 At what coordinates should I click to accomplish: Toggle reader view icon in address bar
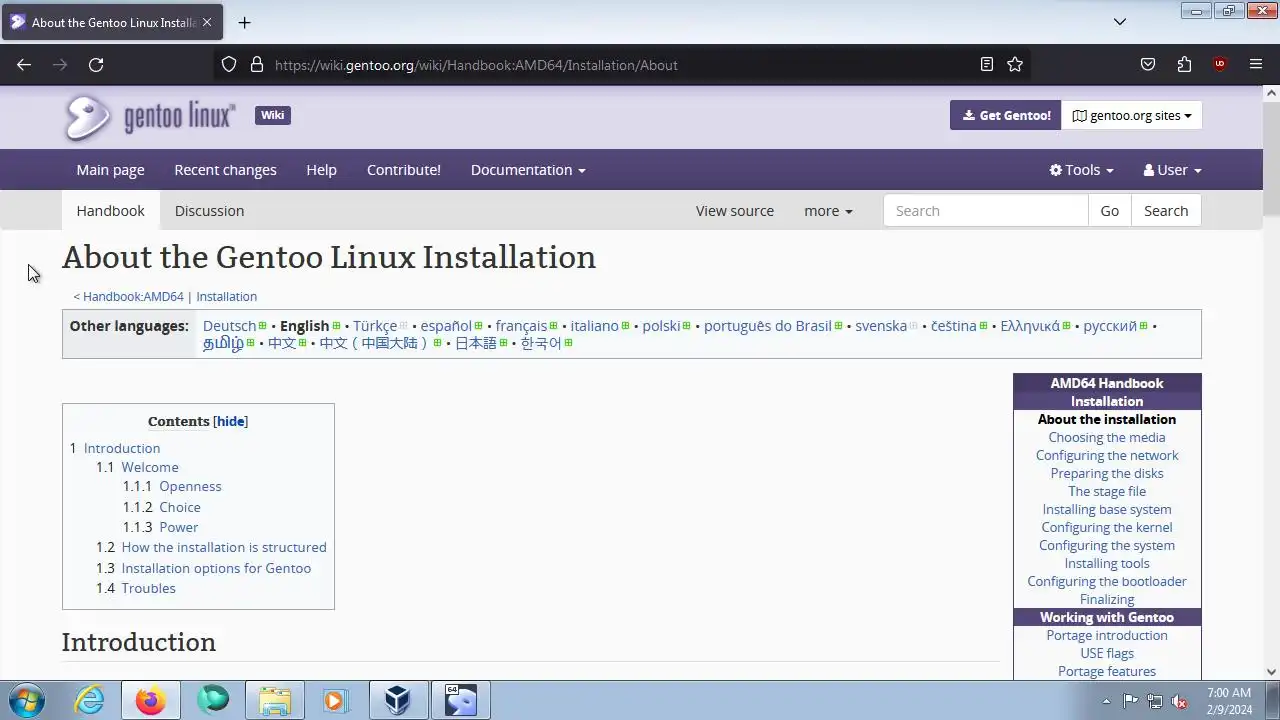tap(987, 65)
